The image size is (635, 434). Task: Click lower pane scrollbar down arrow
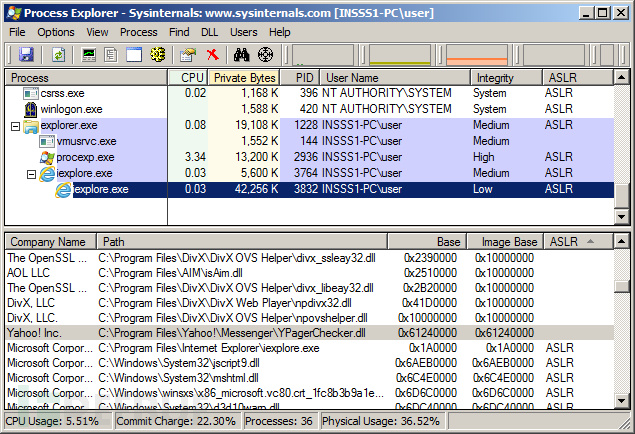(622, 401)
